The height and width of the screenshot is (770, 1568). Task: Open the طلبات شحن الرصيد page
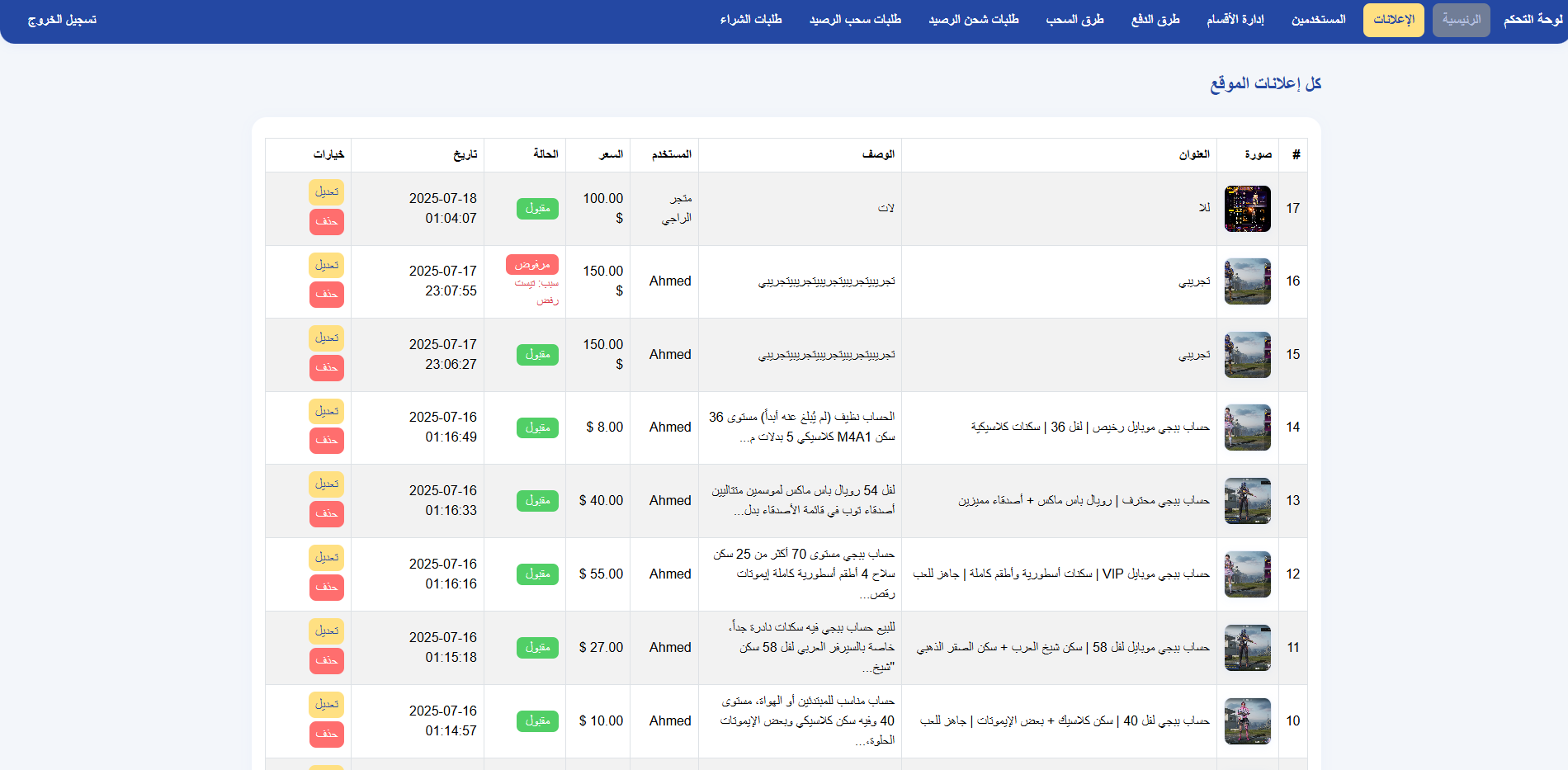pyautogui.click(x=974, y=20)
